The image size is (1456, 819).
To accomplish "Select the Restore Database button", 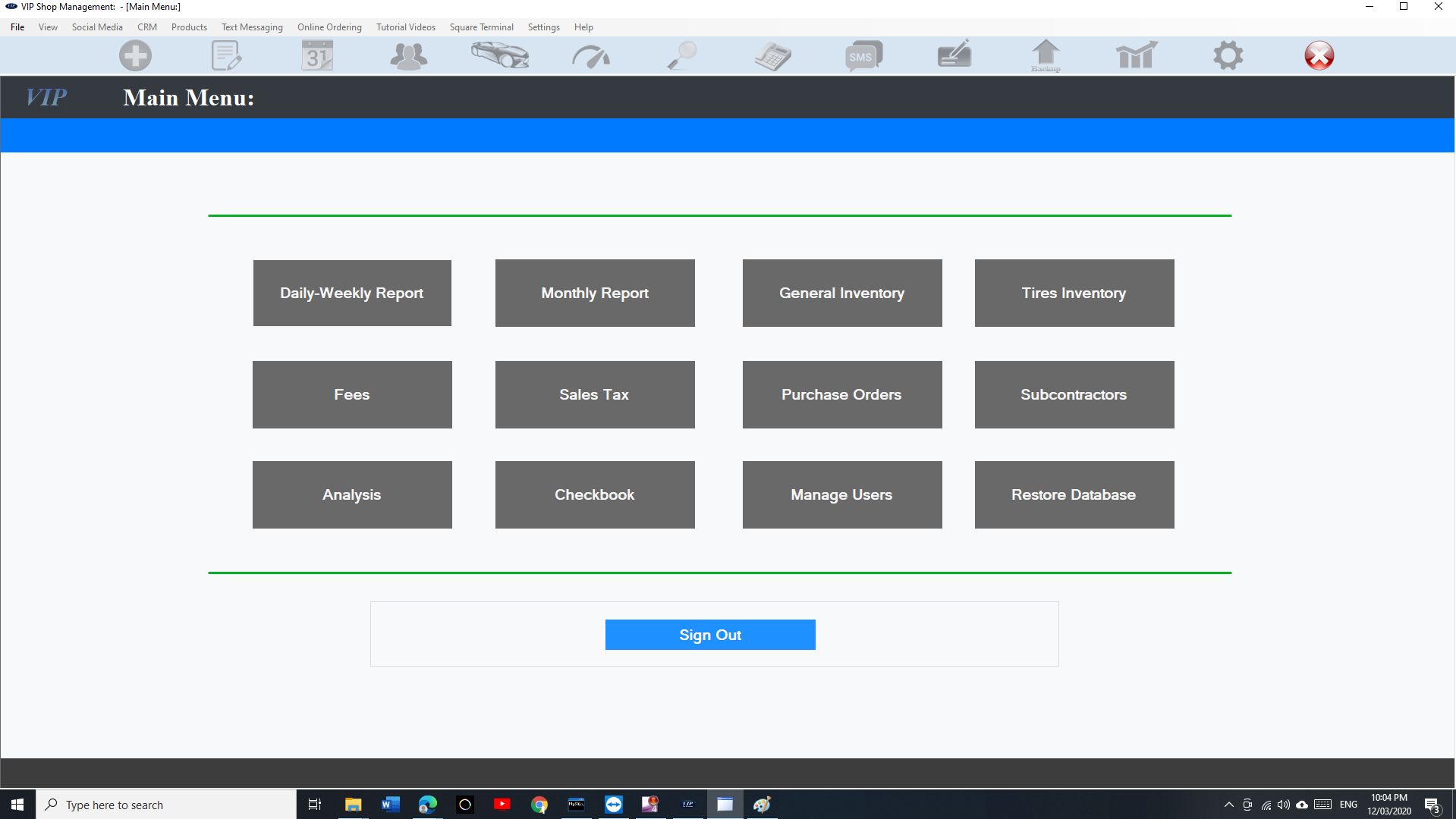I will click(1074, 495).
